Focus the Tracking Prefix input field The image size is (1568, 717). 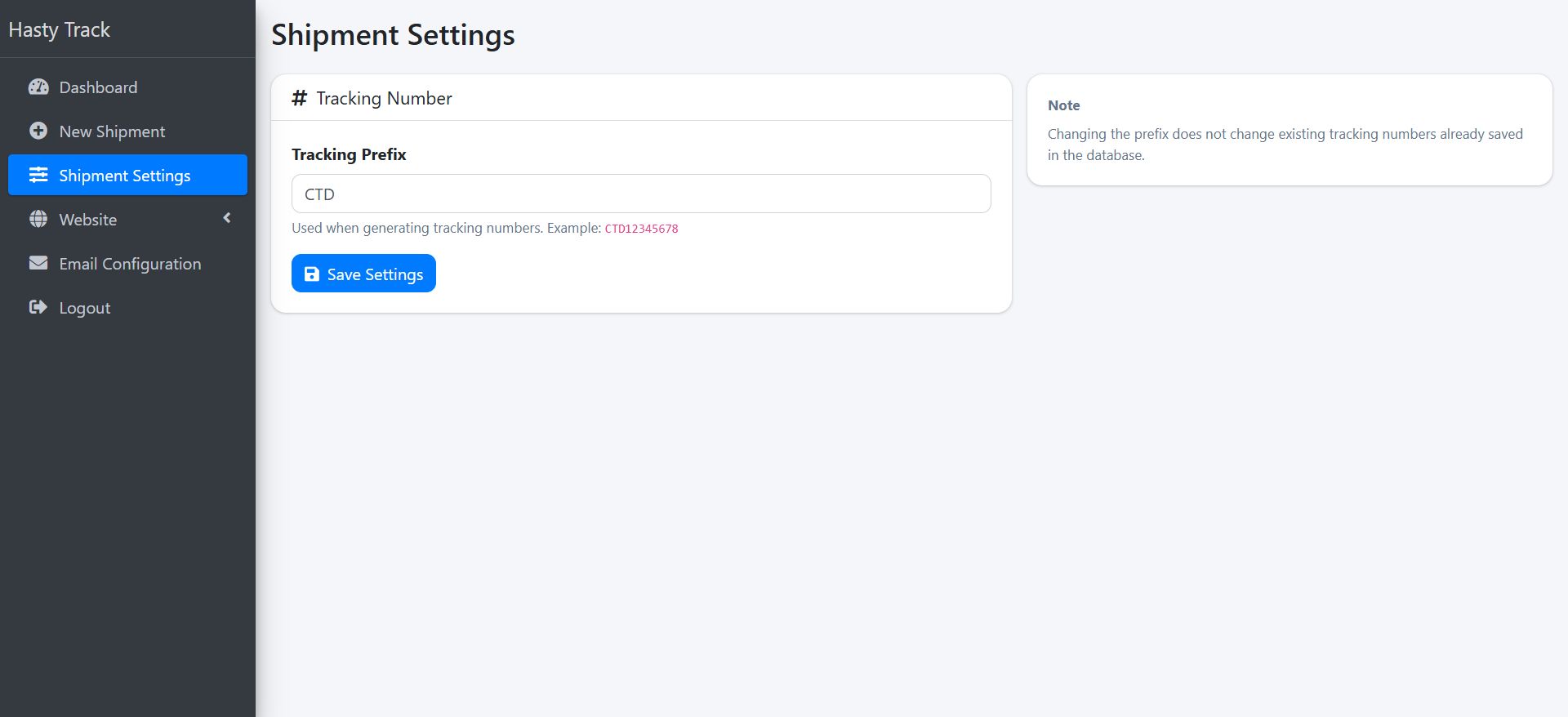(x=641, y=194)
